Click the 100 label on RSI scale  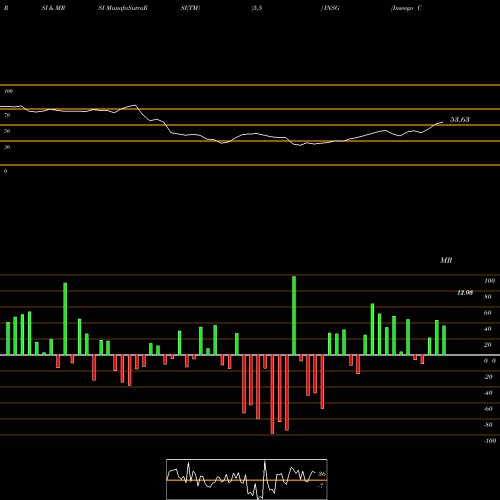[x=8, y=91]
